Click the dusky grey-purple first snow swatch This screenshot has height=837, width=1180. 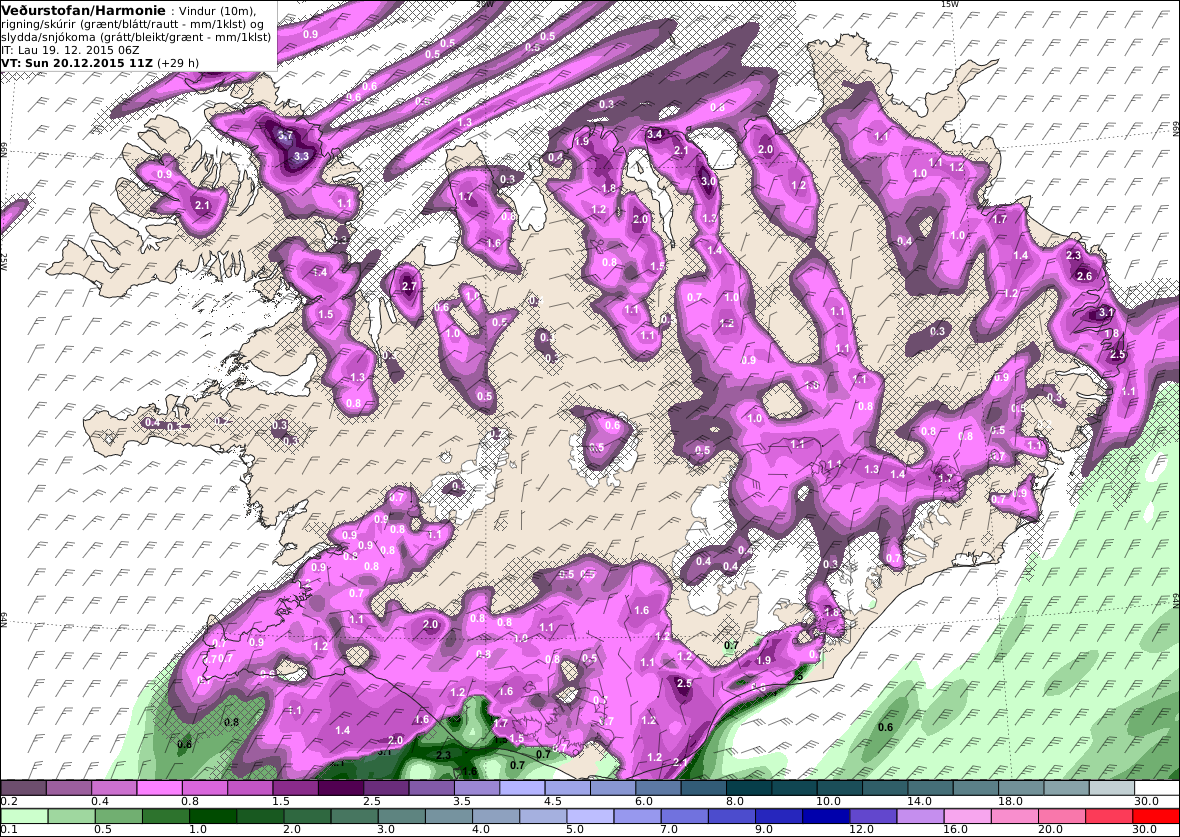(x=23, y=788)
